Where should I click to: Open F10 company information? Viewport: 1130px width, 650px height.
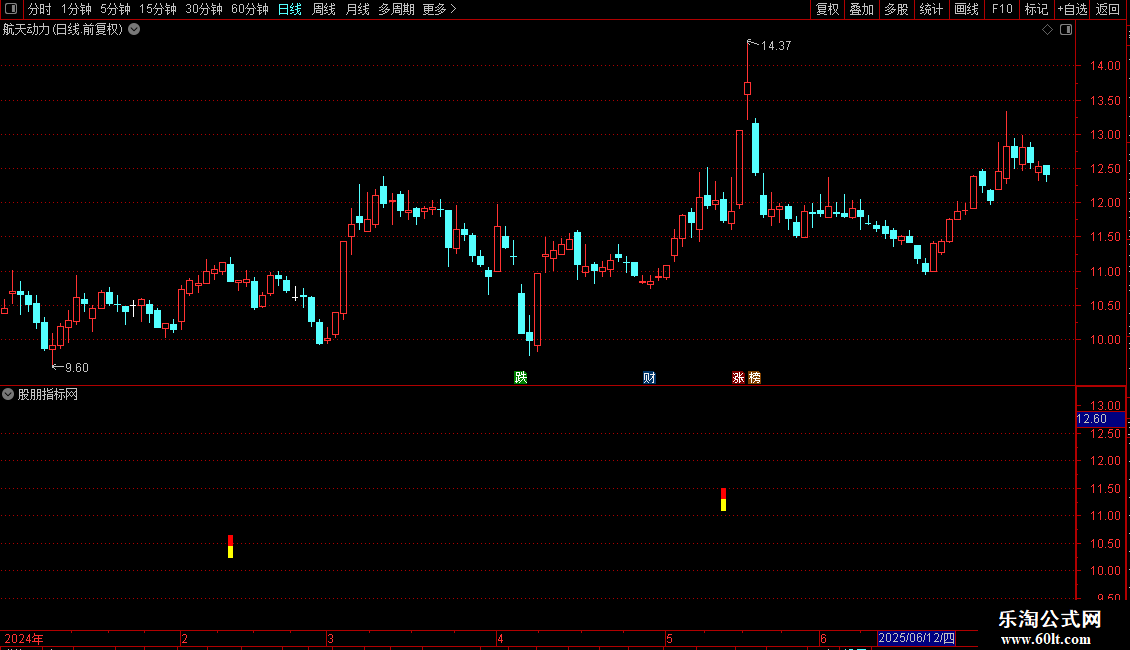[x=1002, y=9]
